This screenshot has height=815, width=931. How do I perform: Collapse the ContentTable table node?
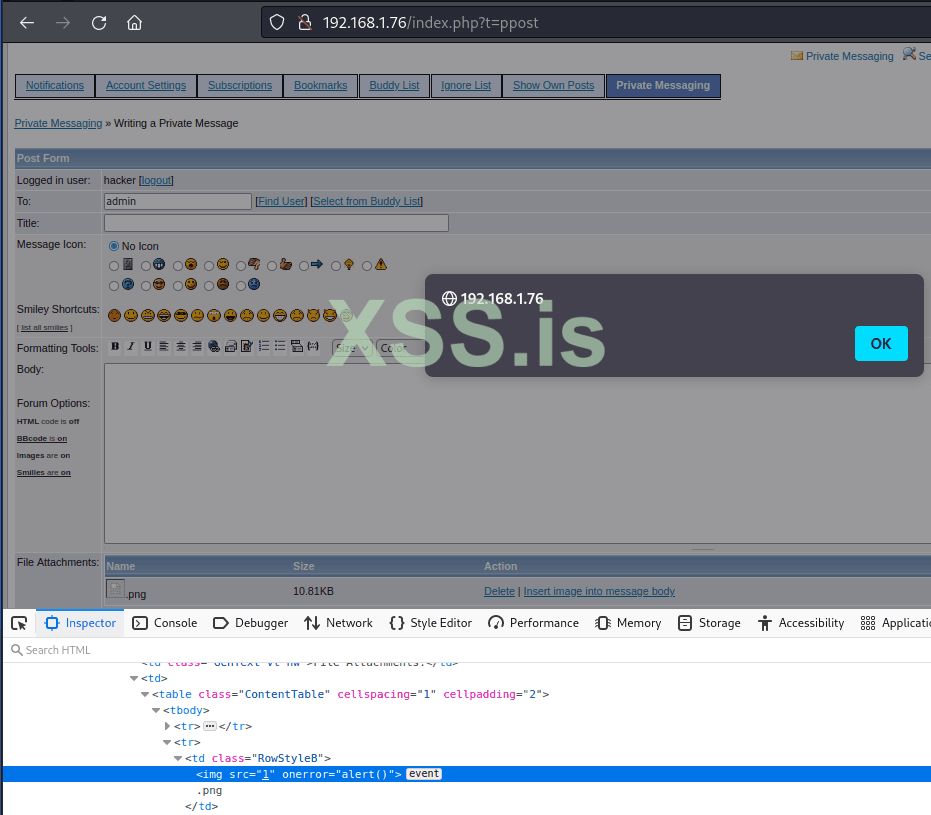145,694
